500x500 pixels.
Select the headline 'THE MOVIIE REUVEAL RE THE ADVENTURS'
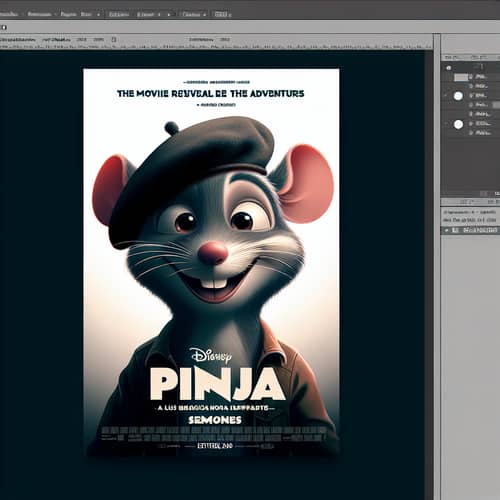tap(211, 94)
